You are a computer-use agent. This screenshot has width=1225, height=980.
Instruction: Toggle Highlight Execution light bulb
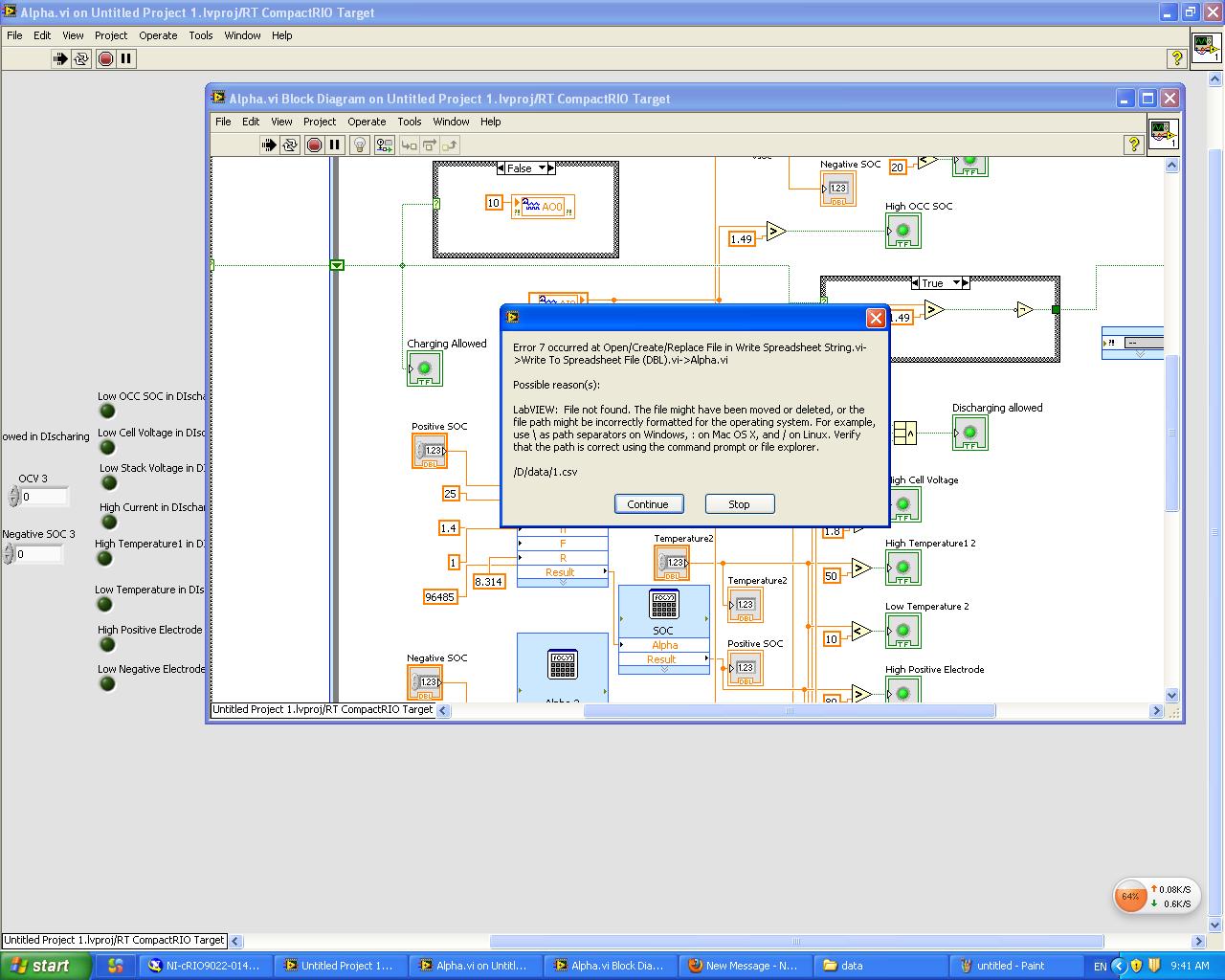(360, 145)
